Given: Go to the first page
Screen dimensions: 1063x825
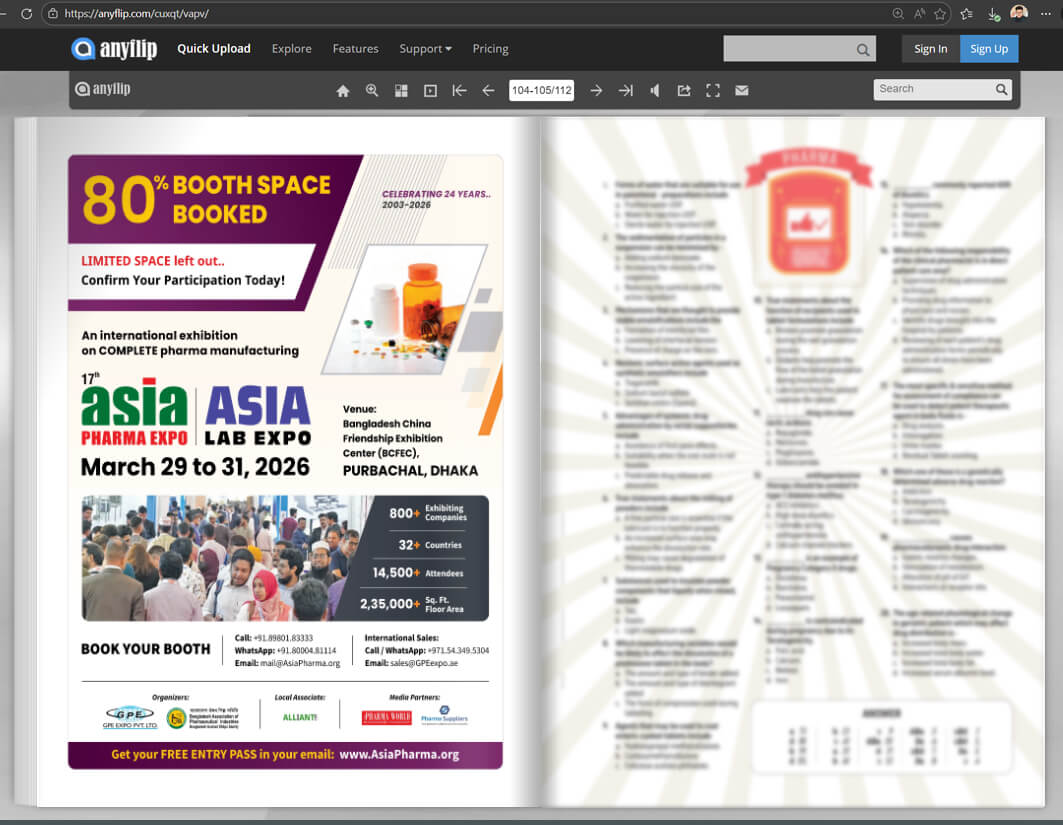Looking at the screenshot, I should click(x=459, y=91).
